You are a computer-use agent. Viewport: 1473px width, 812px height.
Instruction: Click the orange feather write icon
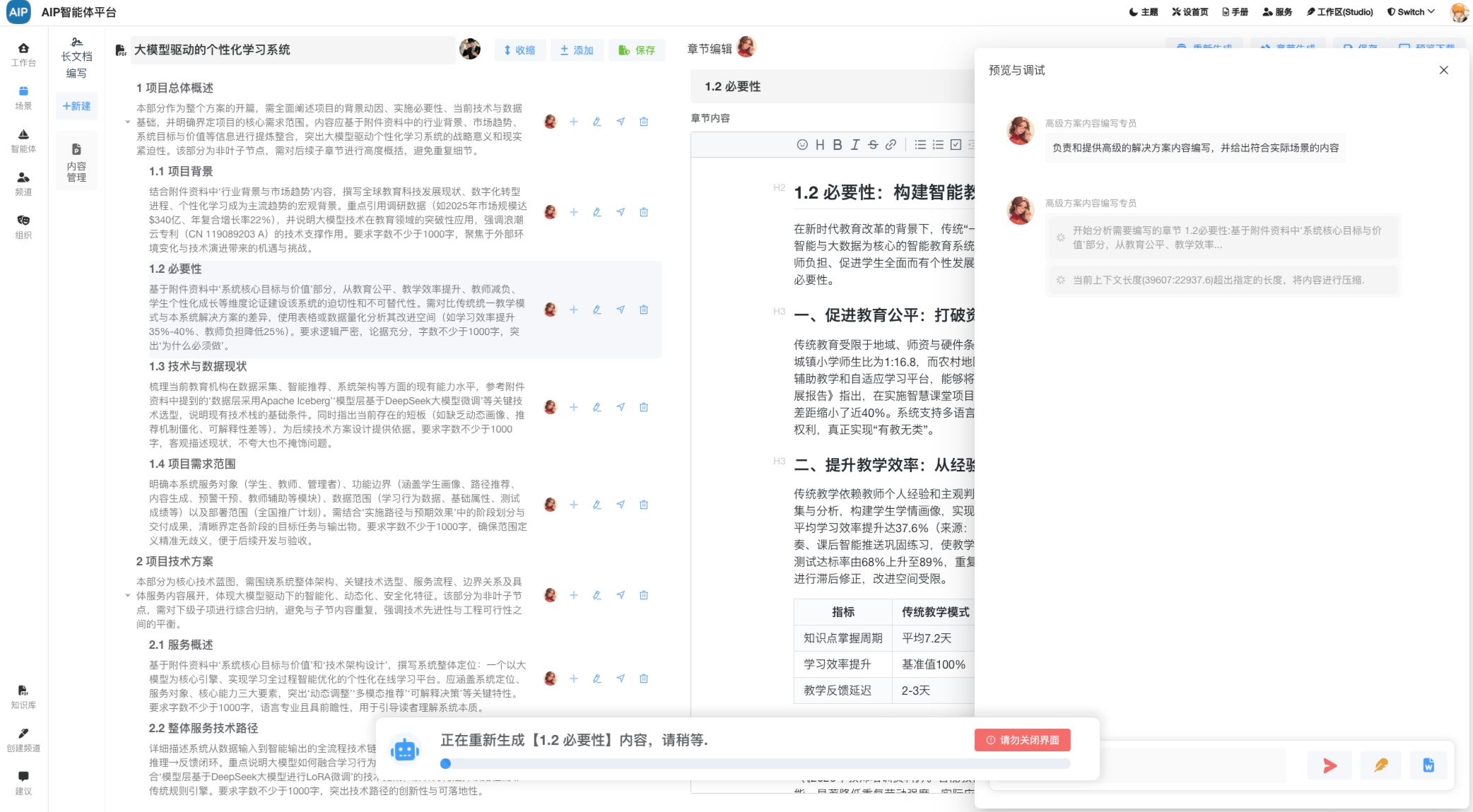(1380, 765)
